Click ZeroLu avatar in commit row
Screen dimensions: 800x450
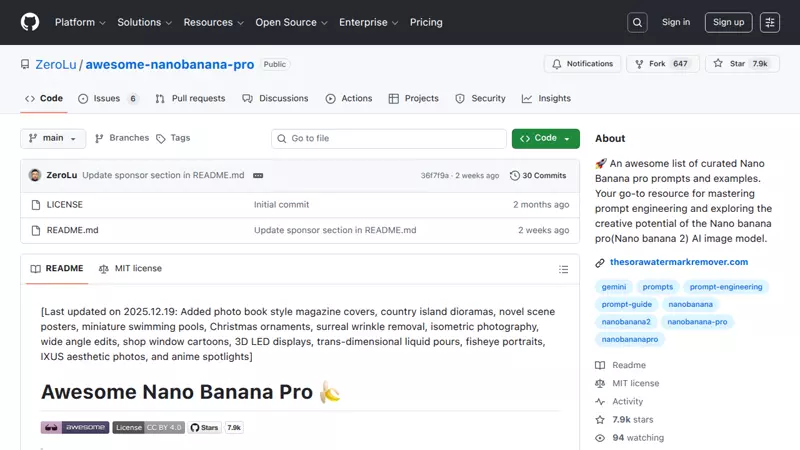[x=35, y=176]
